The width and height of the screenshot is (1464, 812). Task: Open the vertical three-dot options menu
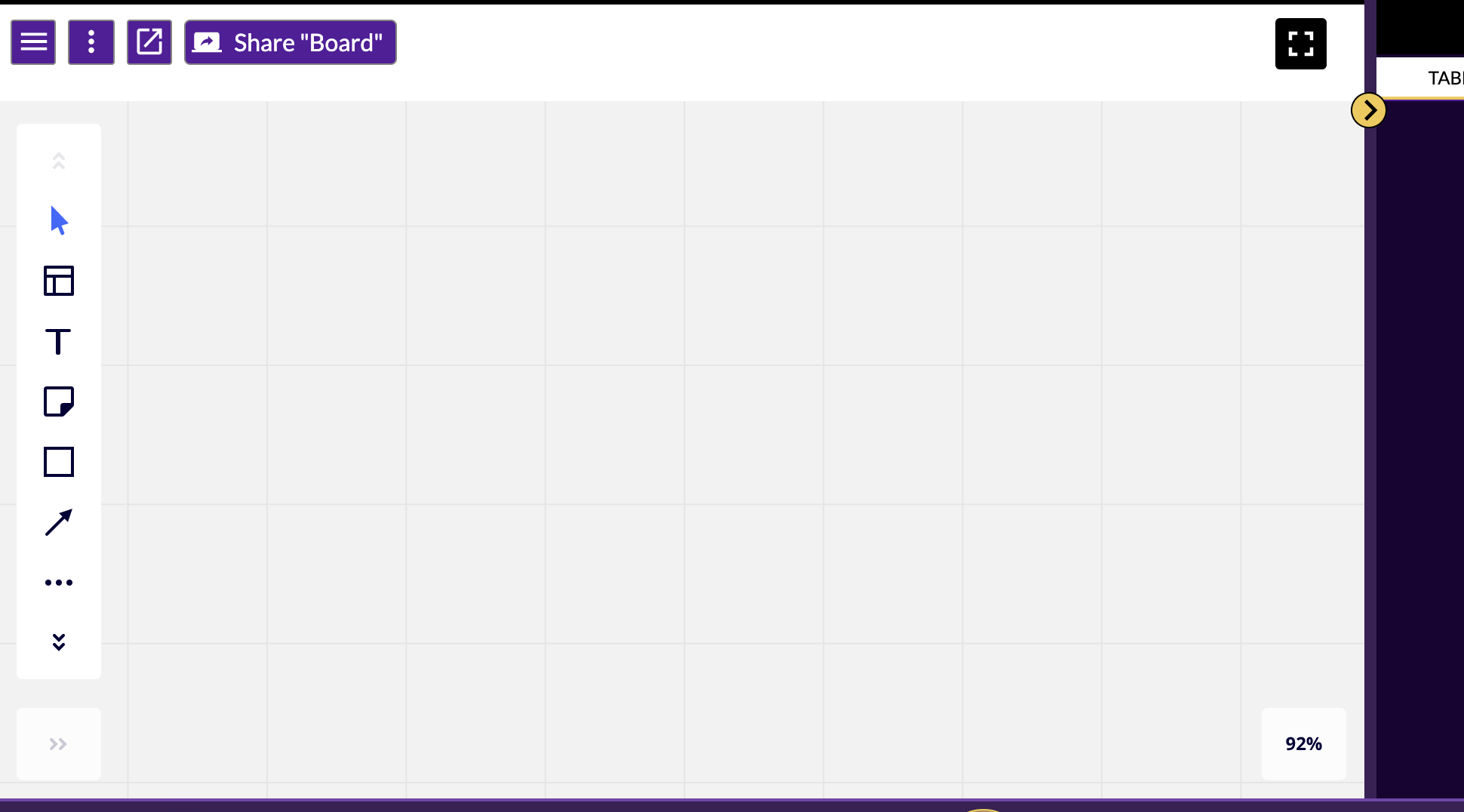tap(91, 42)
